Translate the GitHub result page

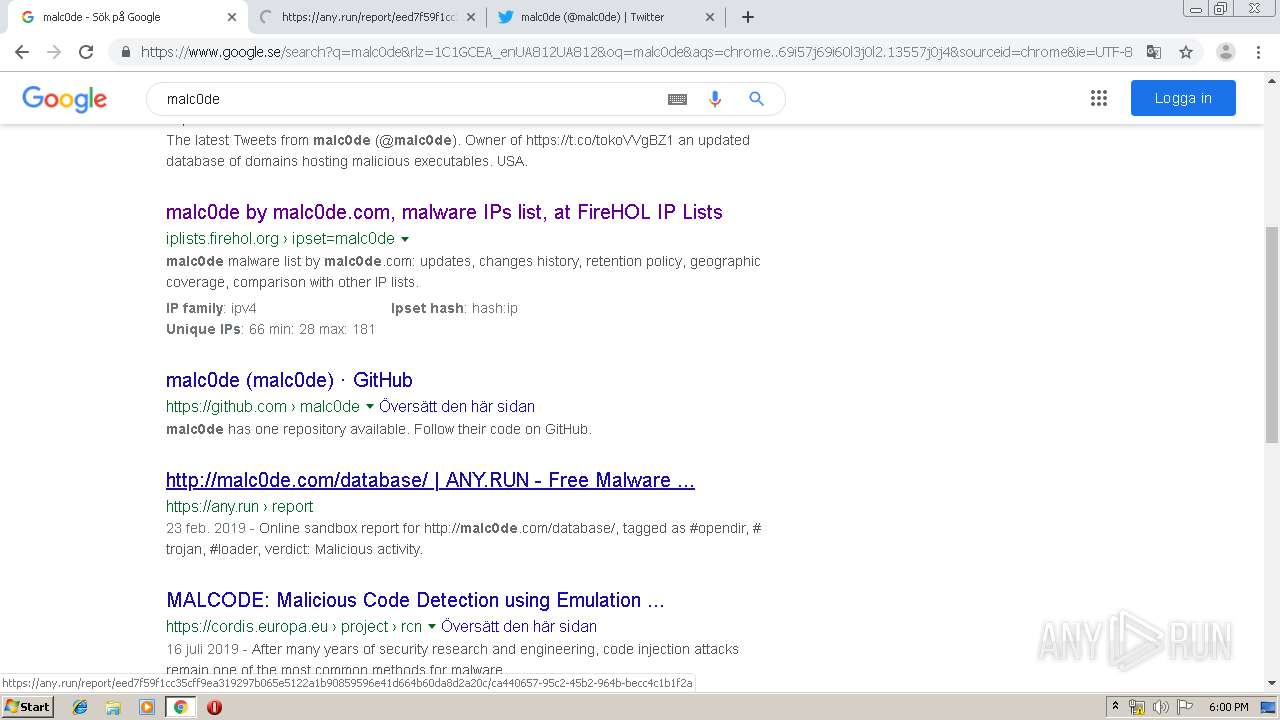[x=457, y=407]
